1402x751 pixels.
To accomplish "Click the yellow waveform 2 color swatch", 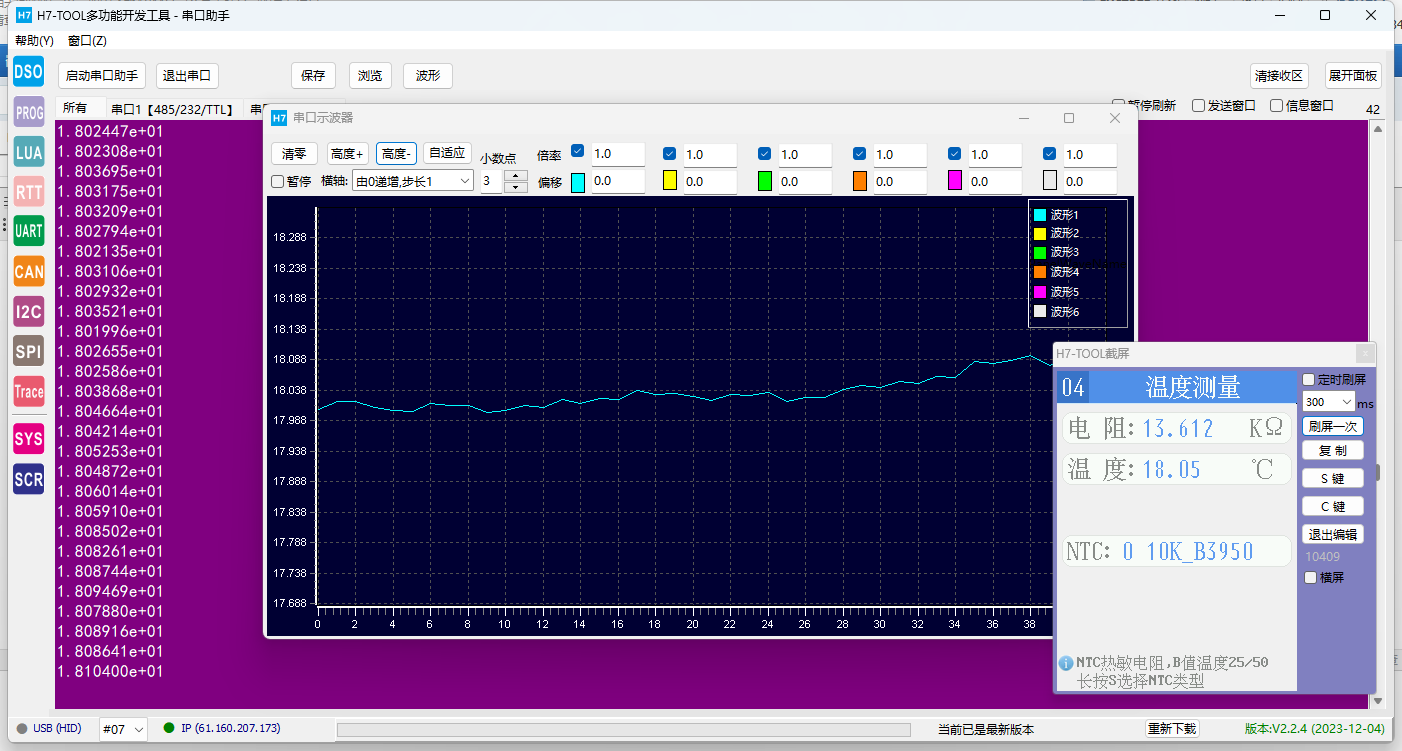I will pos(671,181).
